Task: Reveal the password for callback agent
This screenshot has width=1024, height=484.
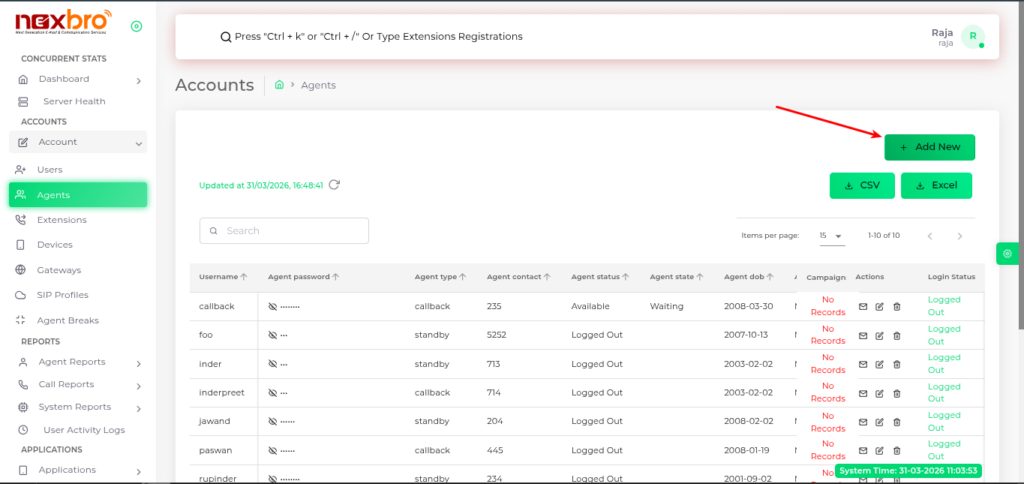Action: tap(273, 306)
